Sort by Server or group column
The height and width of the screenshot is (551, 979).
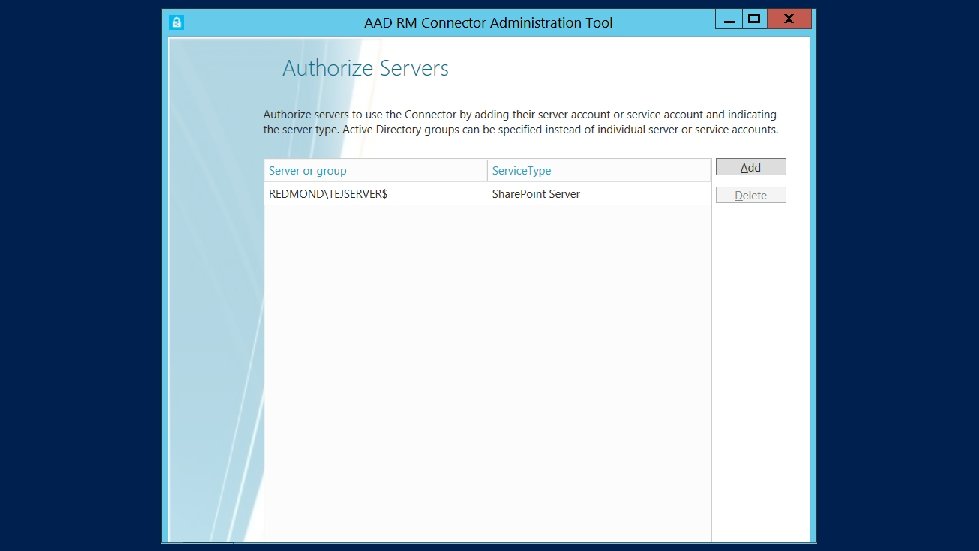376,170
